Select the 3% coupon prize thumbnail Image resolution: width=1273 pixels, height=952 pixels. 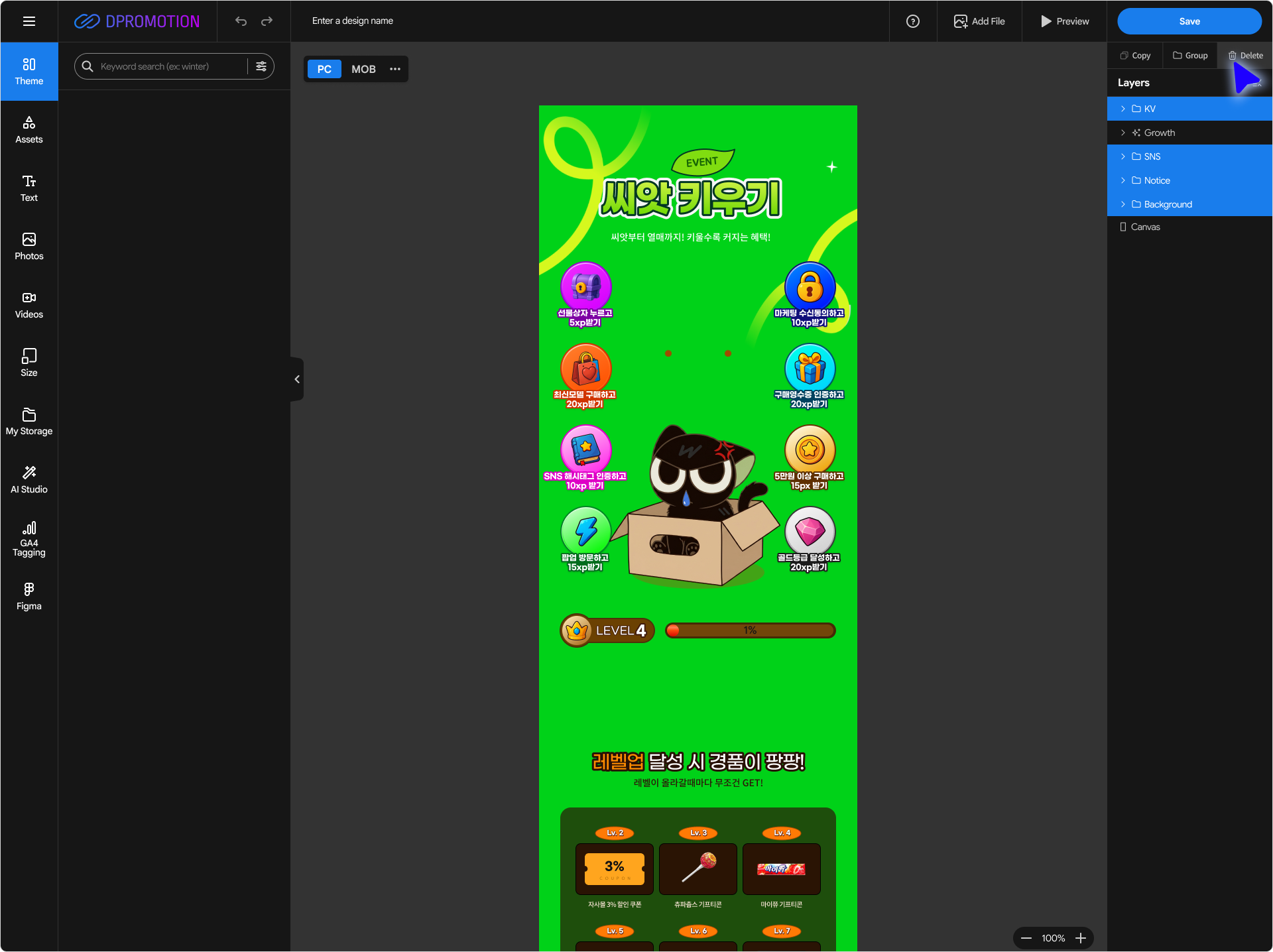[x=615, y=869]
